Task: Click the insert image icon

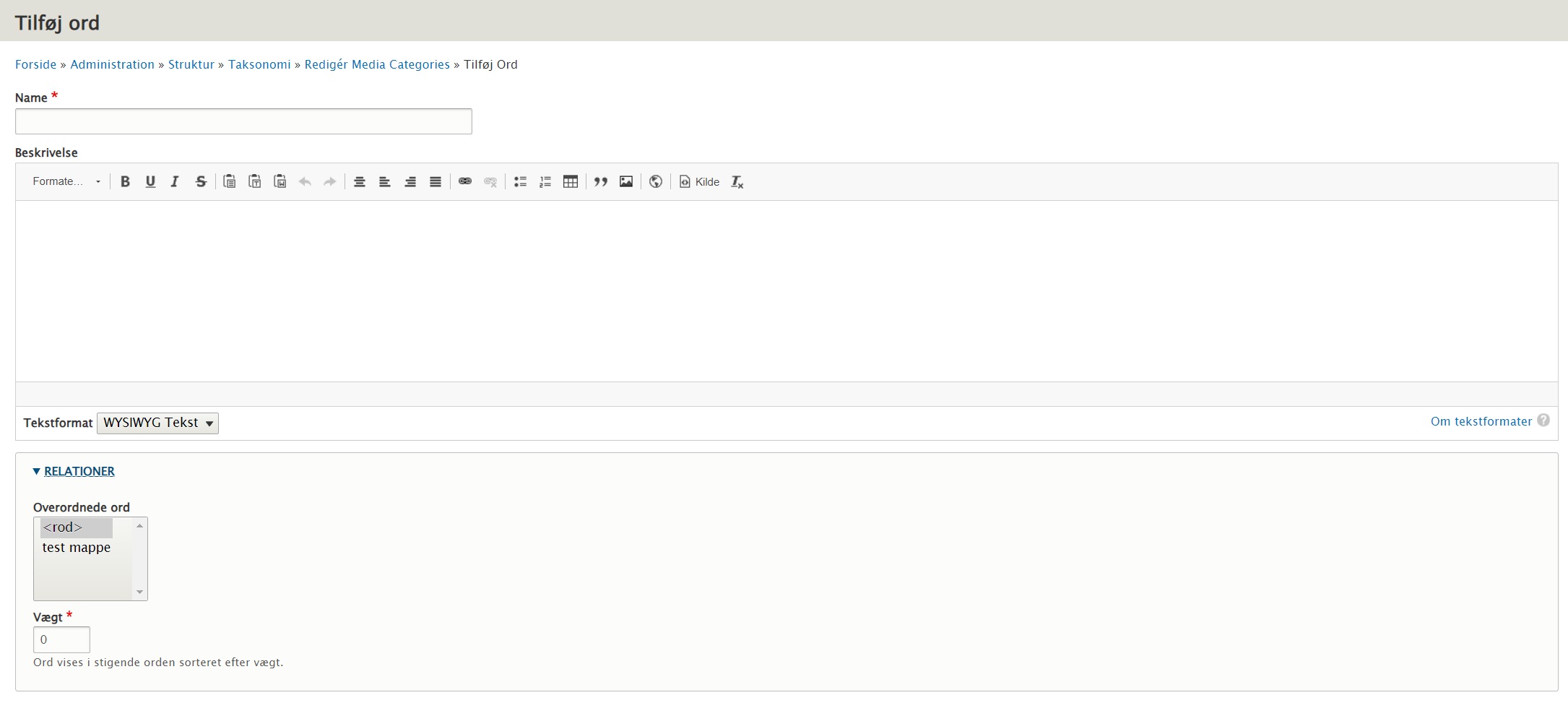Action: (626, 181)
